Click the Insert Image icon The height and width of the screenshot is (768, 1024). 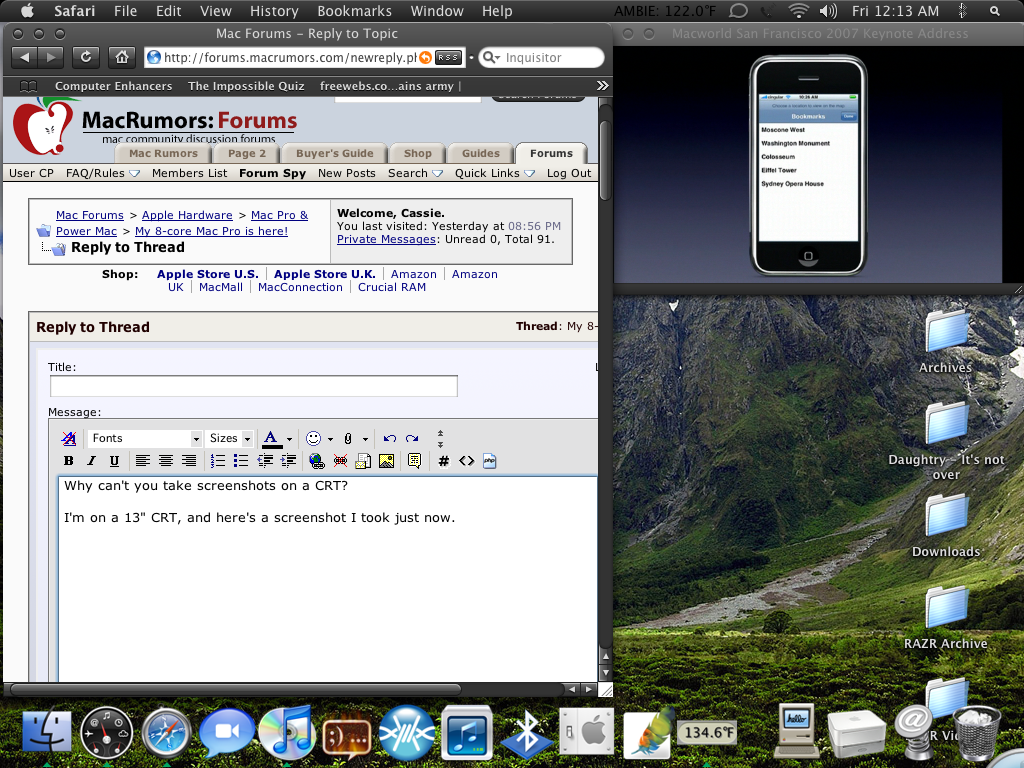[387, 461]
